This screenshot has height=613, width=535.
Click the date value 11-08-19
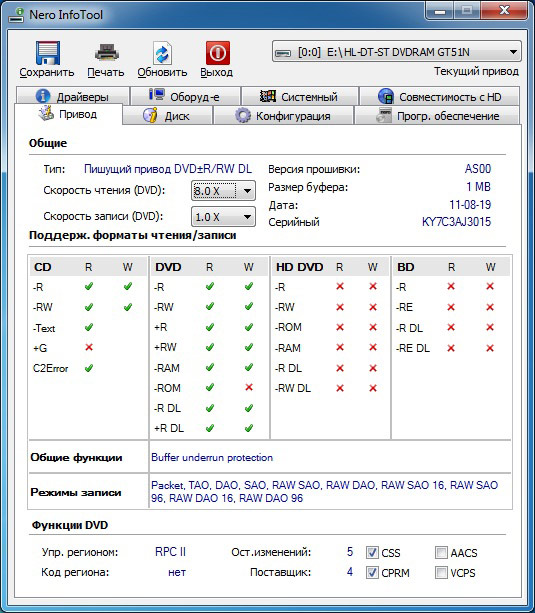470,205
